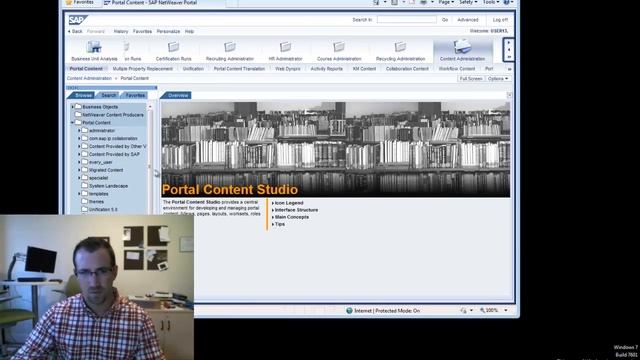Click the System Landscape folder icon
This screenshot has width=640, height=360.
click(x=85, y=186)
